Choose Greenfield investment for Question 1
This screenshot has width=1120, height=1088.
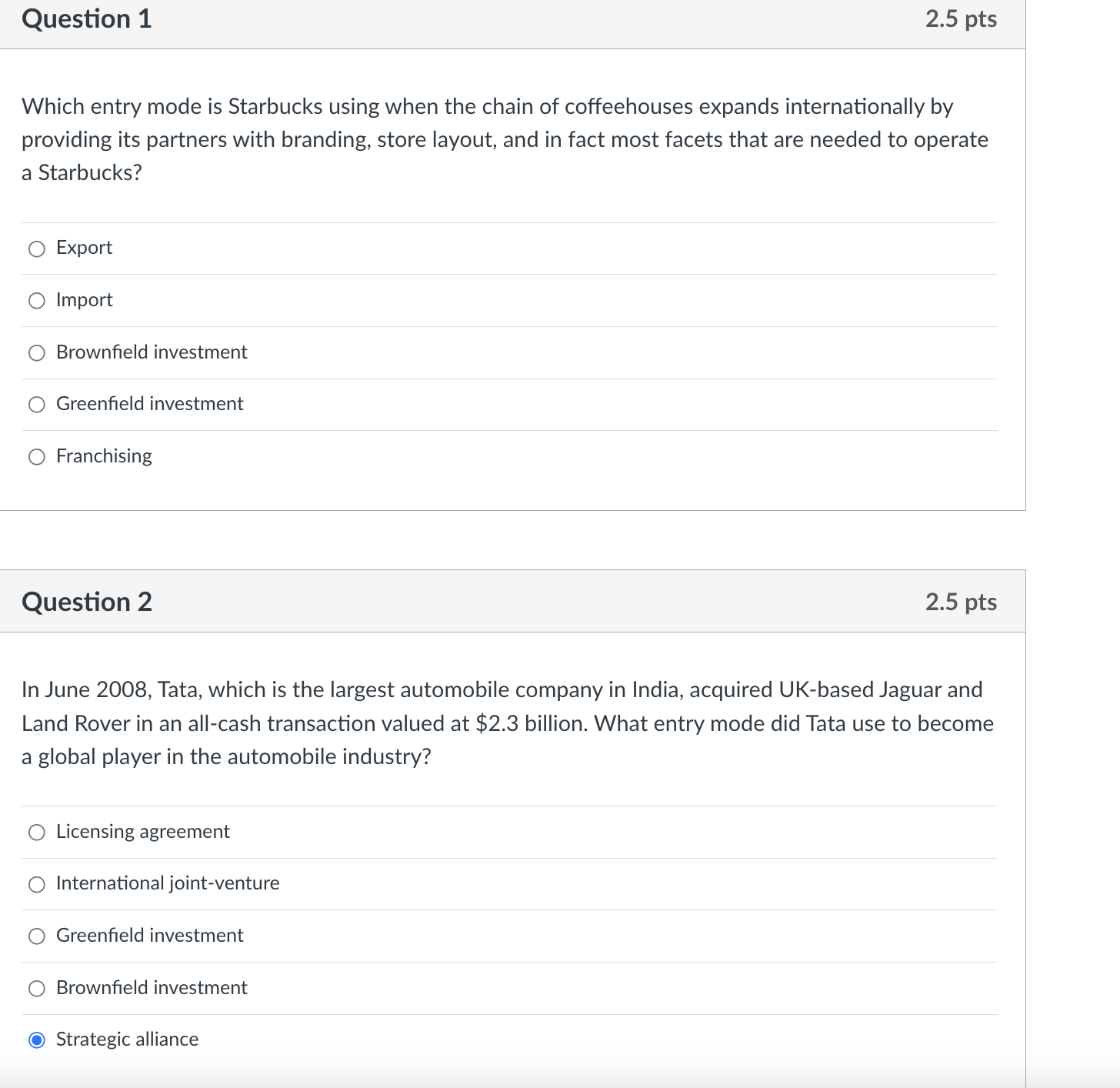(36, 404)
